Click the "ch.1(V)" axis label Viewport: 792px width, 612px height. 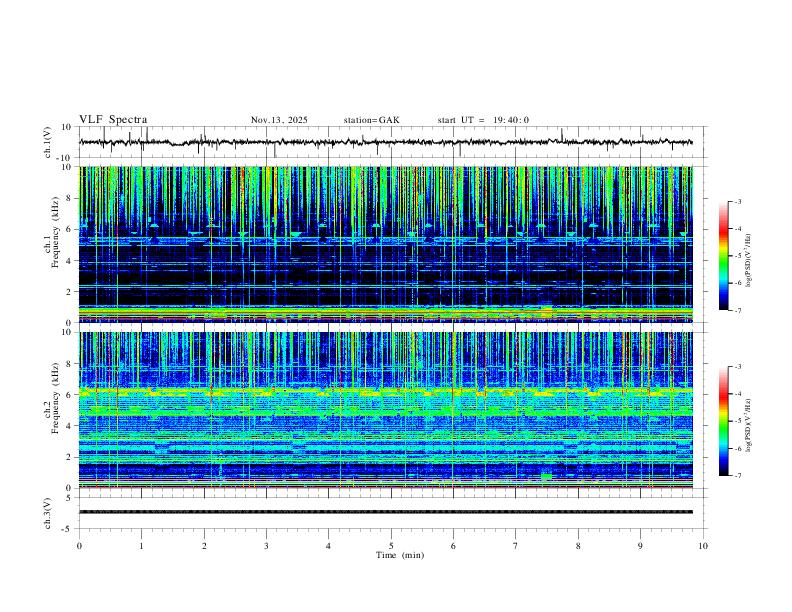click(48, 142)
